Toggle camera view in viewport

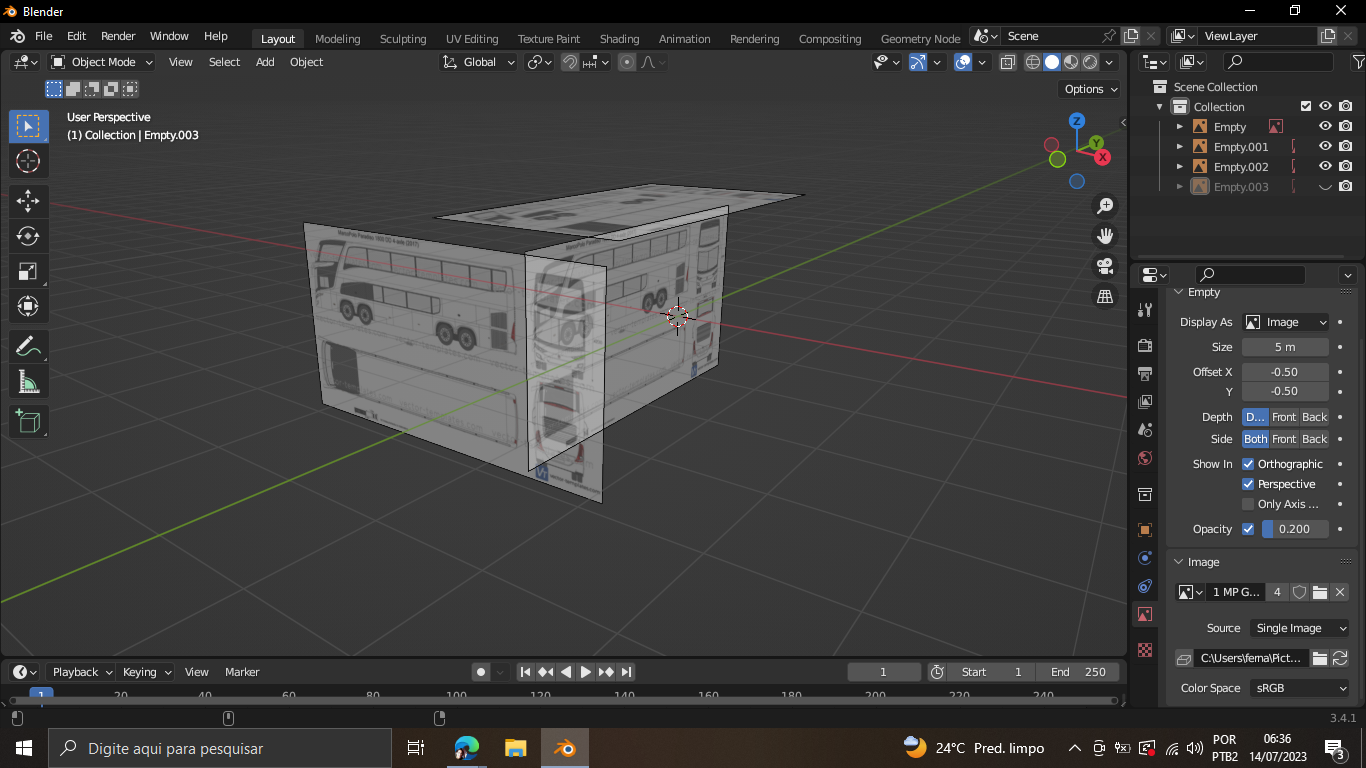tap(1105, 266)
